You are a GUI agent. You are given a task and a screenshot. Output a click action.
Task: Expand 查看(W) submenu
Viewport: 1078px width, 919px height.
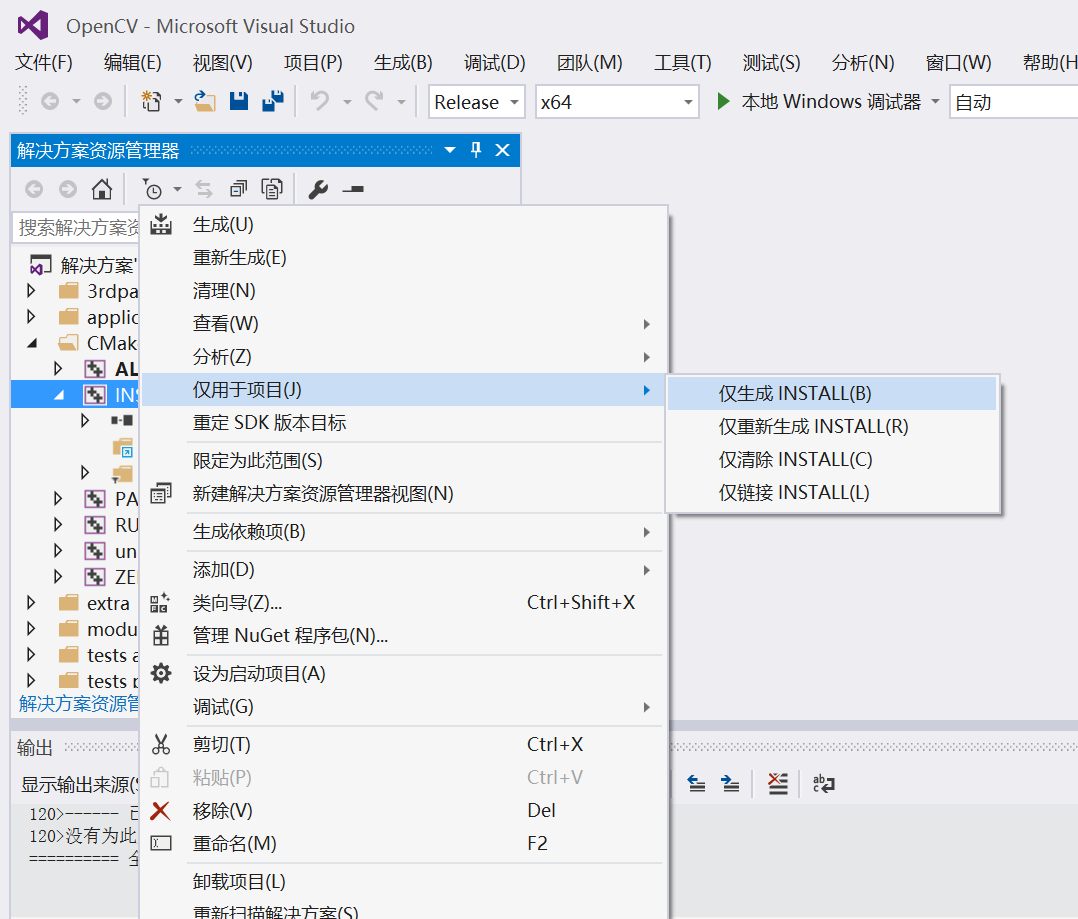[x=404, y=324]
